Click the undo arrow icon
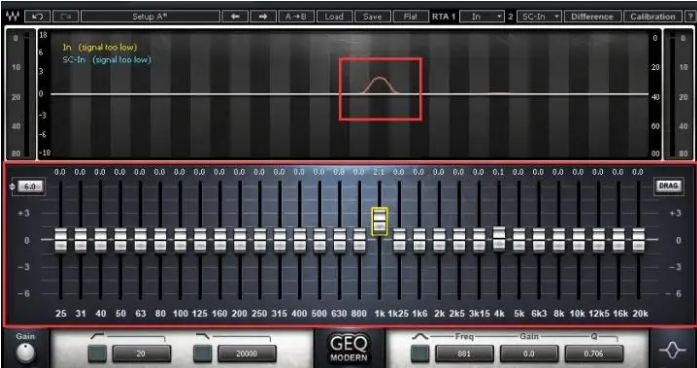The height and width of the screenshot is (368, 697). [x=38, y=17]
